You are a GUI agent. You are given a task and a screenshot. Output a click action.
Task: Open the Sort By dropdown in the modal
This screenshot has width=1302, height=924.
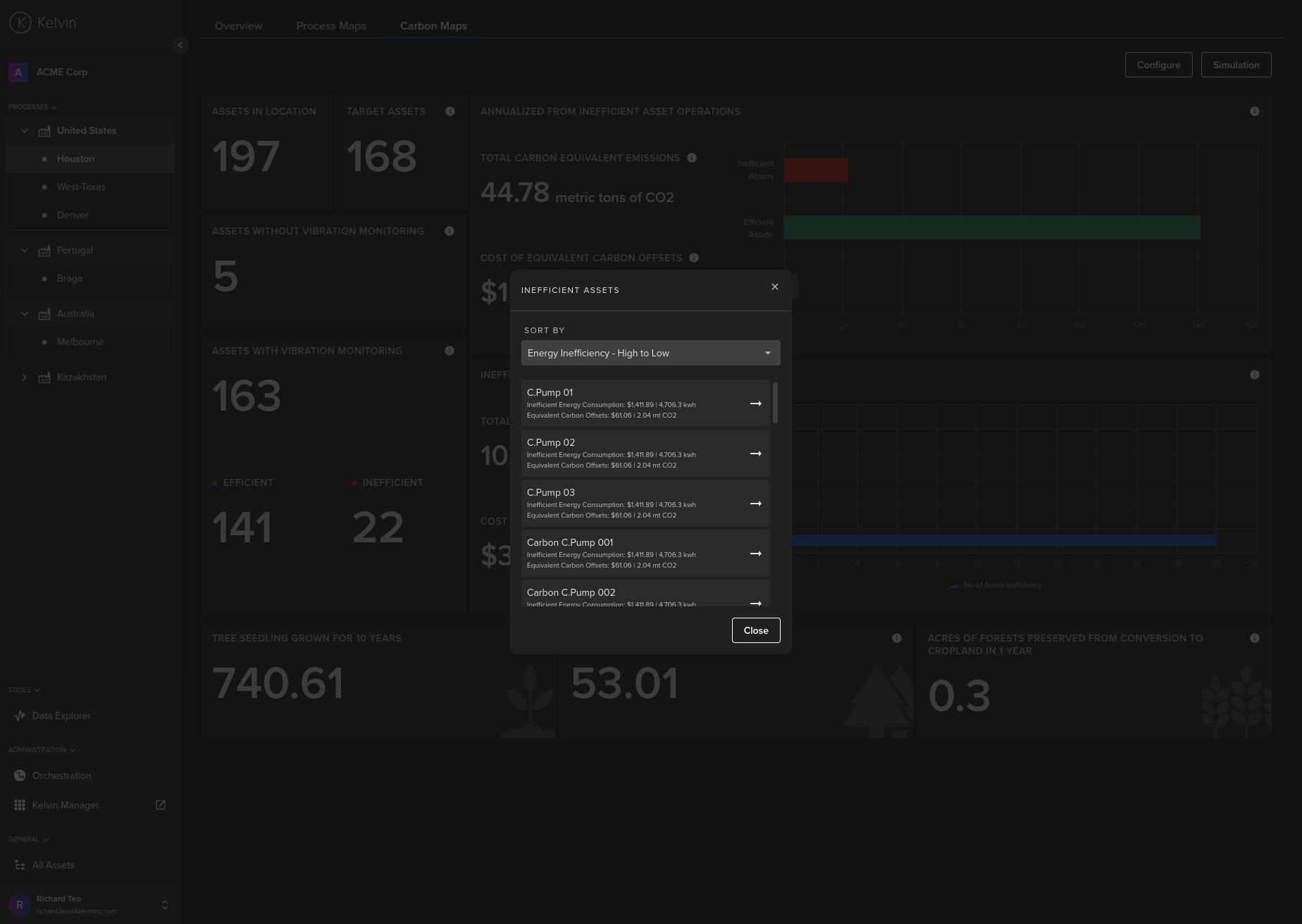[x=649, y=353]
